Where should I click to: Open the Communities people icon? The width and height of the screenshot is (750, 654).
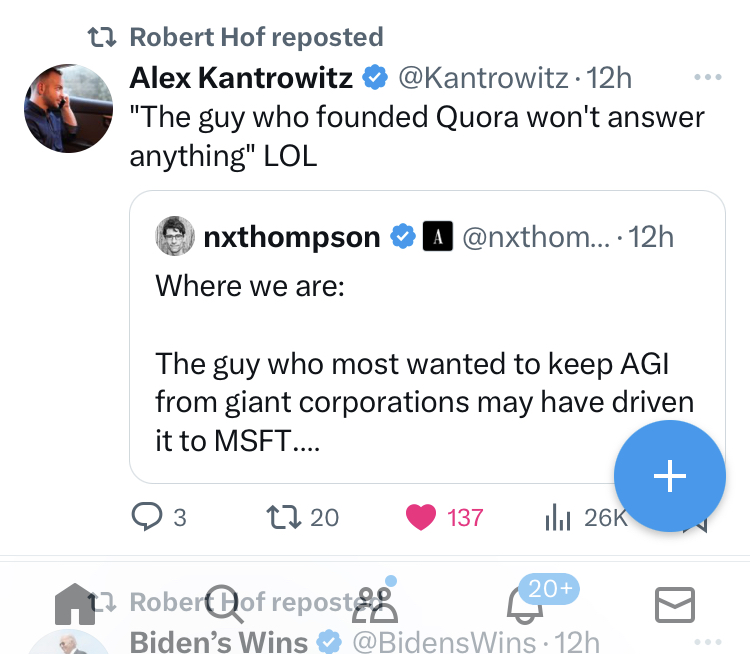375,603
